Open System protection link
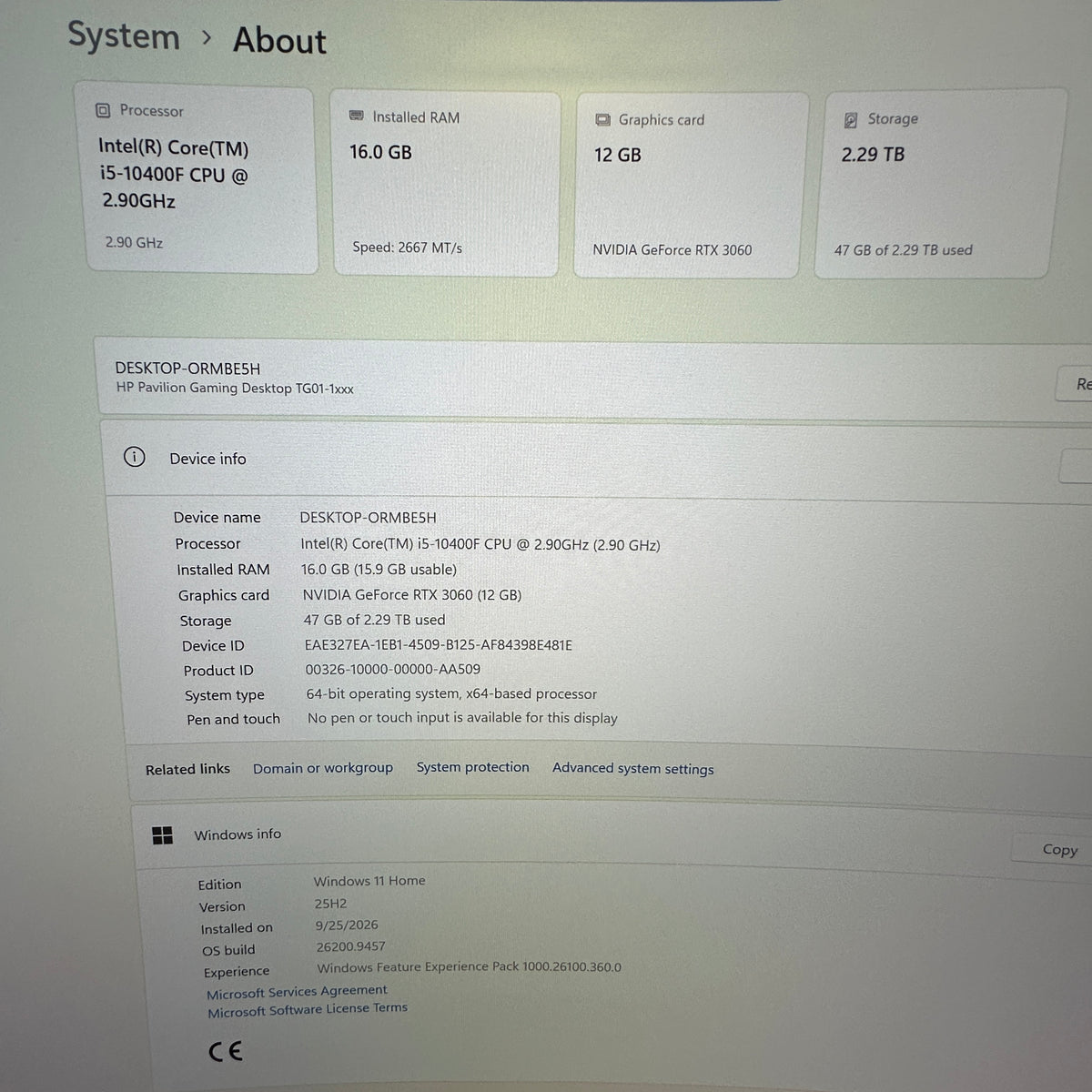The image size is (1092, 1092). pyautogui.click(x=472, y=767)
